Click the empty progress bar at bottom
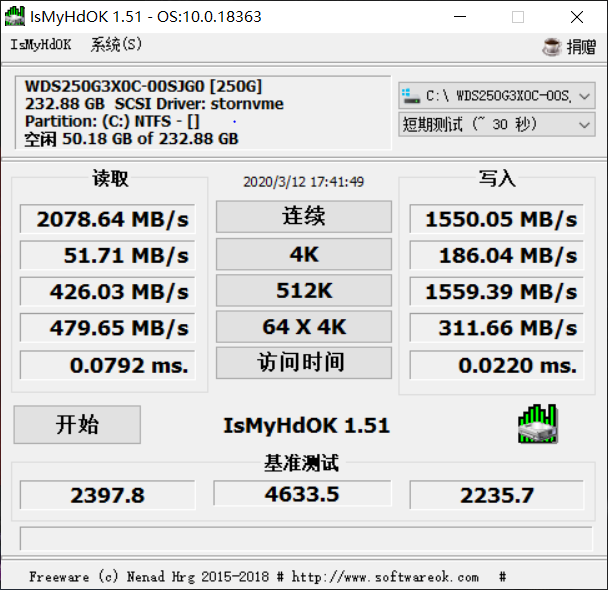Screen dimensions: 608x590 click(303, 538)
